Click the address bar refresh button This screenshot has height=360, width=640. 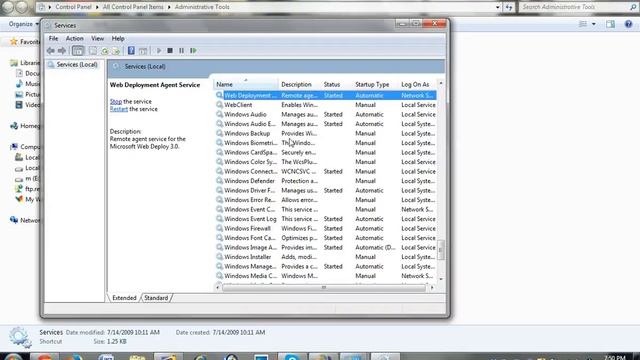click(x=509, y=7)
